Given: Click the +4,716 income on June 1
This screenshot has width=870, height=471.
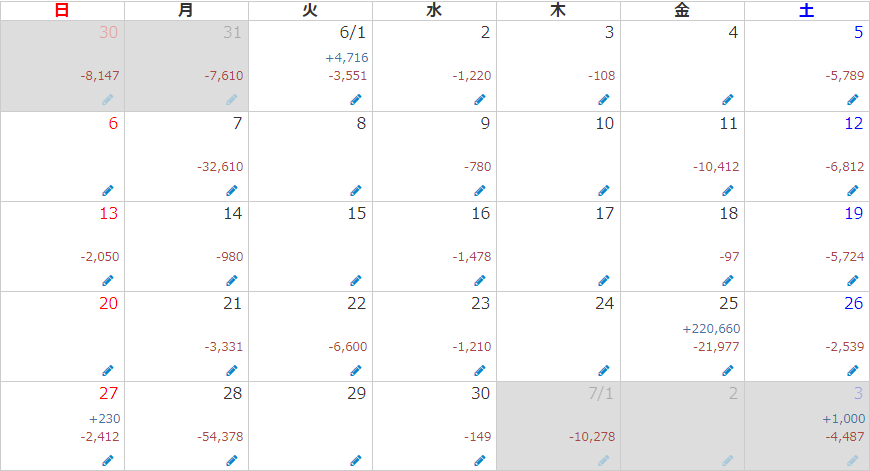Looking at the screenshot, I should point(347,58).
